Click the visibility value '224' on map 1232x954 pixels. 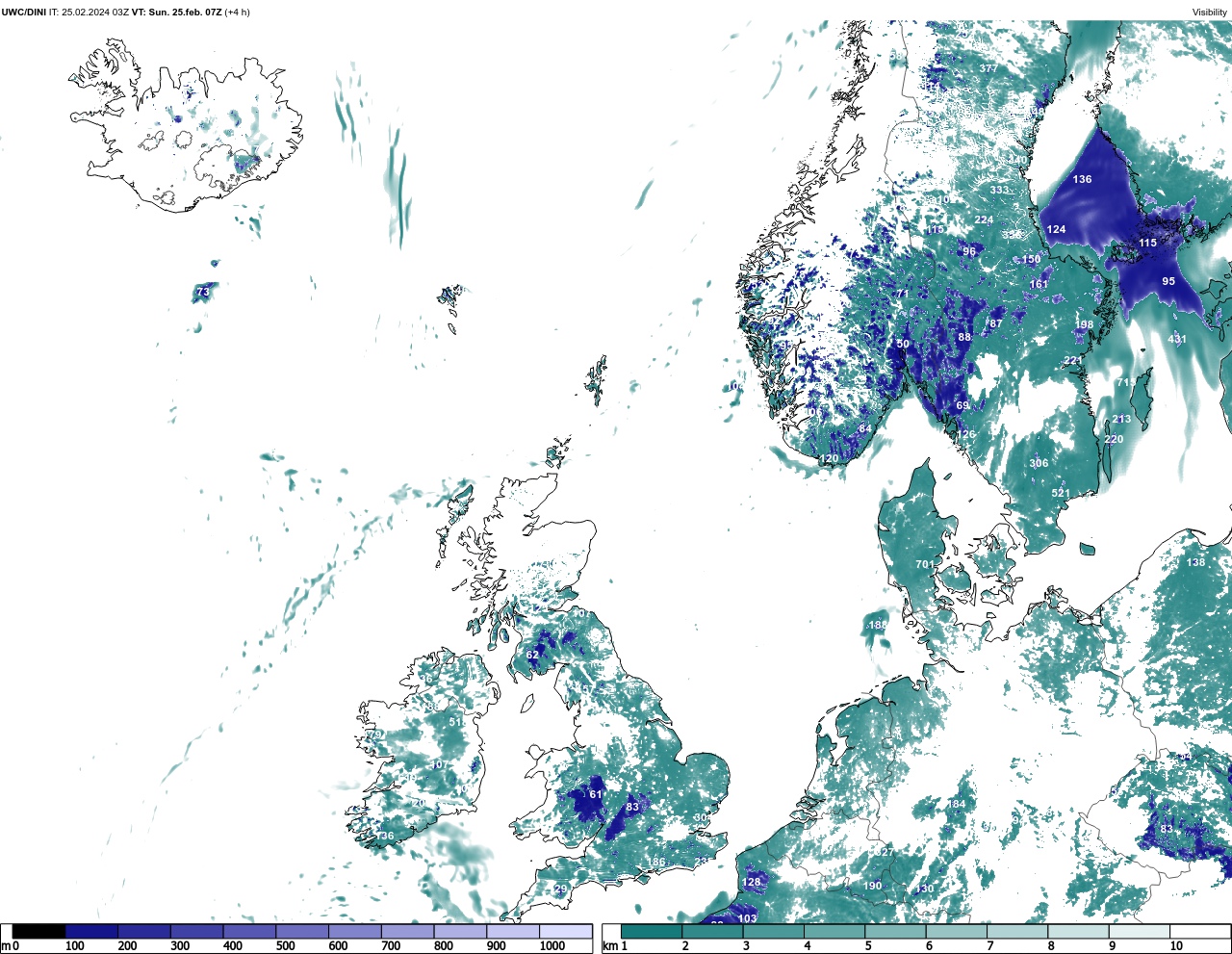click(984, 220)
